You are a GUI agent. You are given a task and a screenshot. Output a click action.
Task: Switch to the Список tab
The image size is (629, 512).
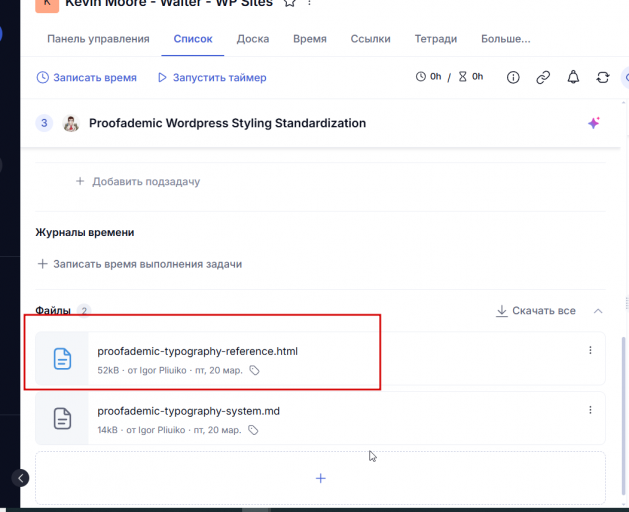pos(193,39)
